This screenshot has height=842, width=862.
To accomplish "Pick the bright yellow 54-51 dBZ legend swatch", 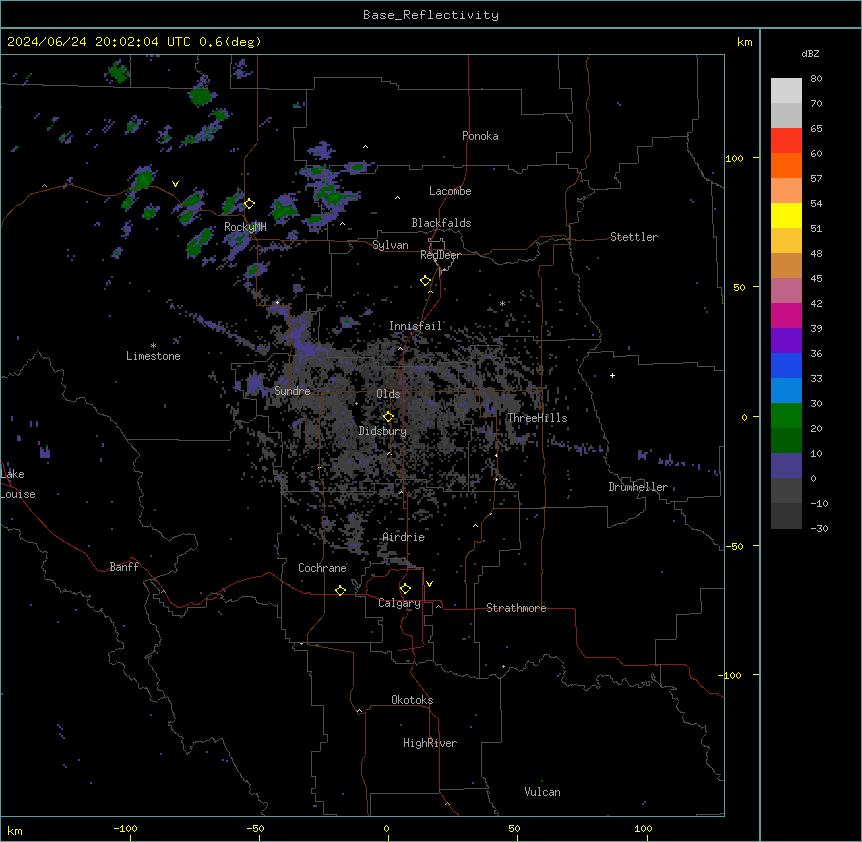I will coord(786,215).
